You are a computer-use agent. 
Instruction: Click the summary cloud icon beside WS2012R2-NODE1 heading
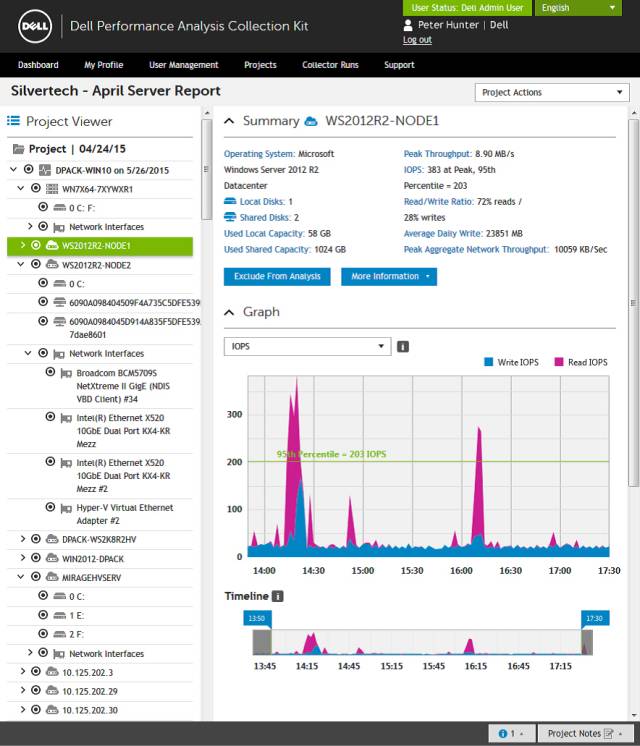coord(311,121)
